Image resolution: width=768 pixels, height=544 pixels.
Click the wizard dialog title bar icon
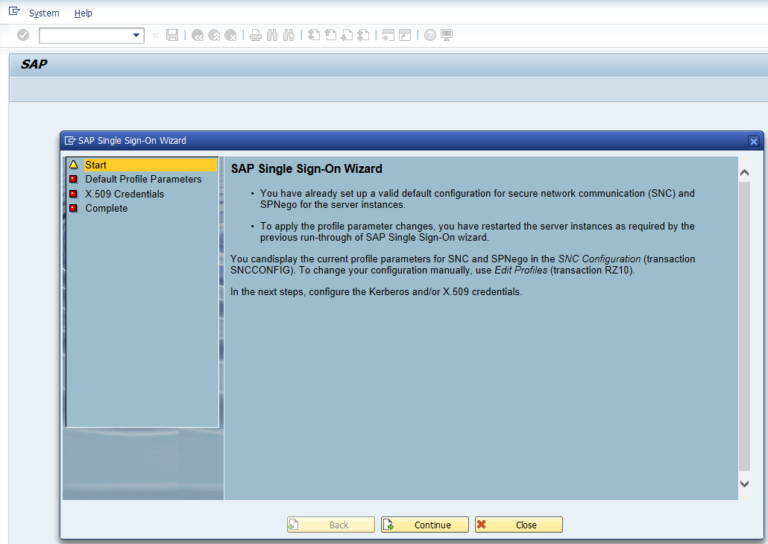pyautogui.click(x=70, y=141)
